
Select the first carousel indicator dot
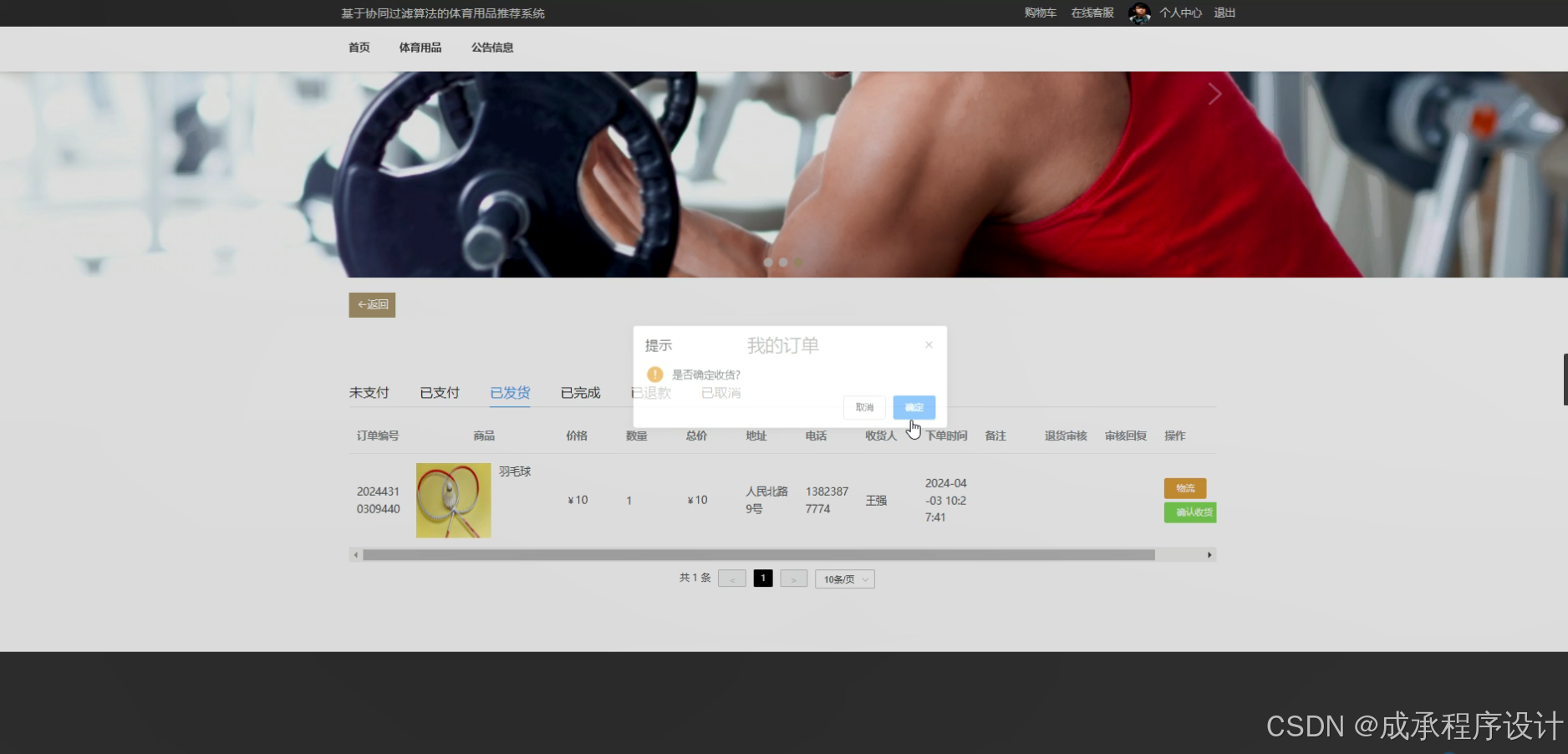click(x=768, y=262)
